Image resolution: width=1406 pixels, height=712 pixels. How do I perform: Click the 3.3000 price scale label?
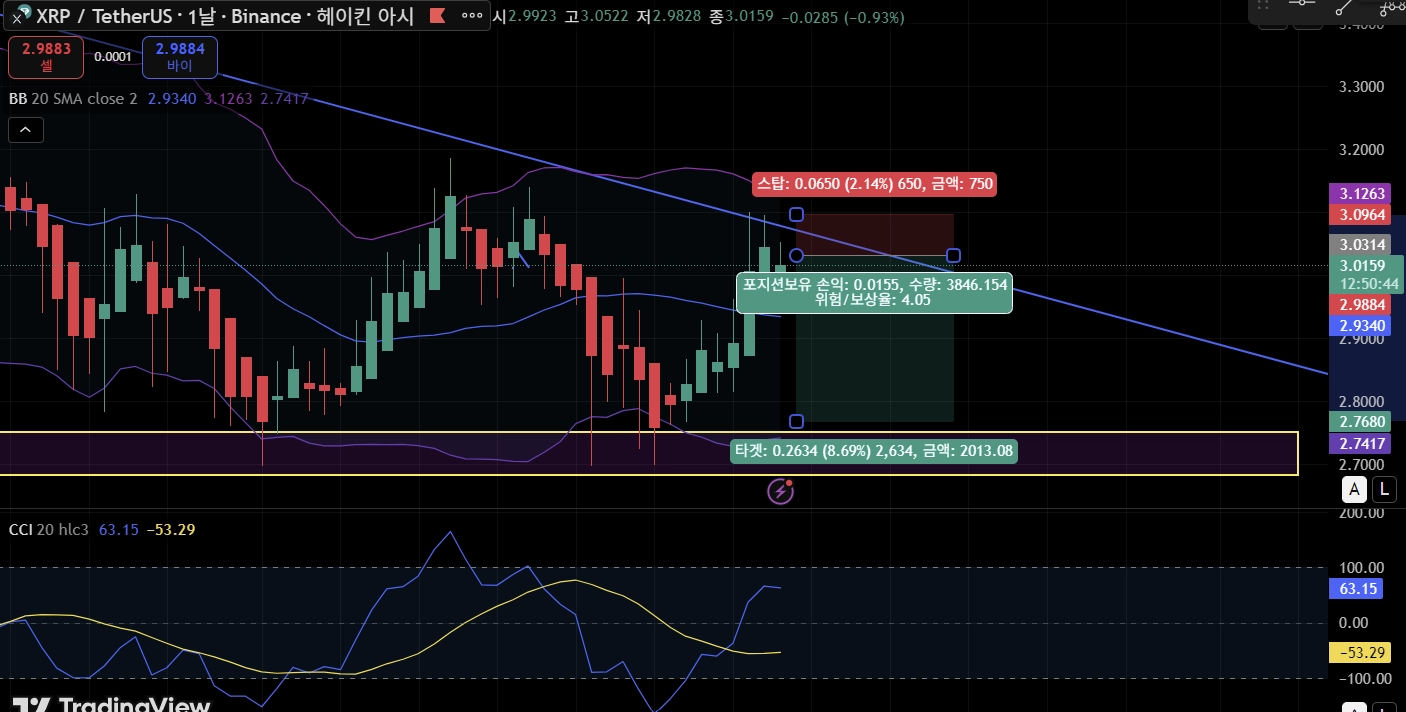tap(1361, 87)
